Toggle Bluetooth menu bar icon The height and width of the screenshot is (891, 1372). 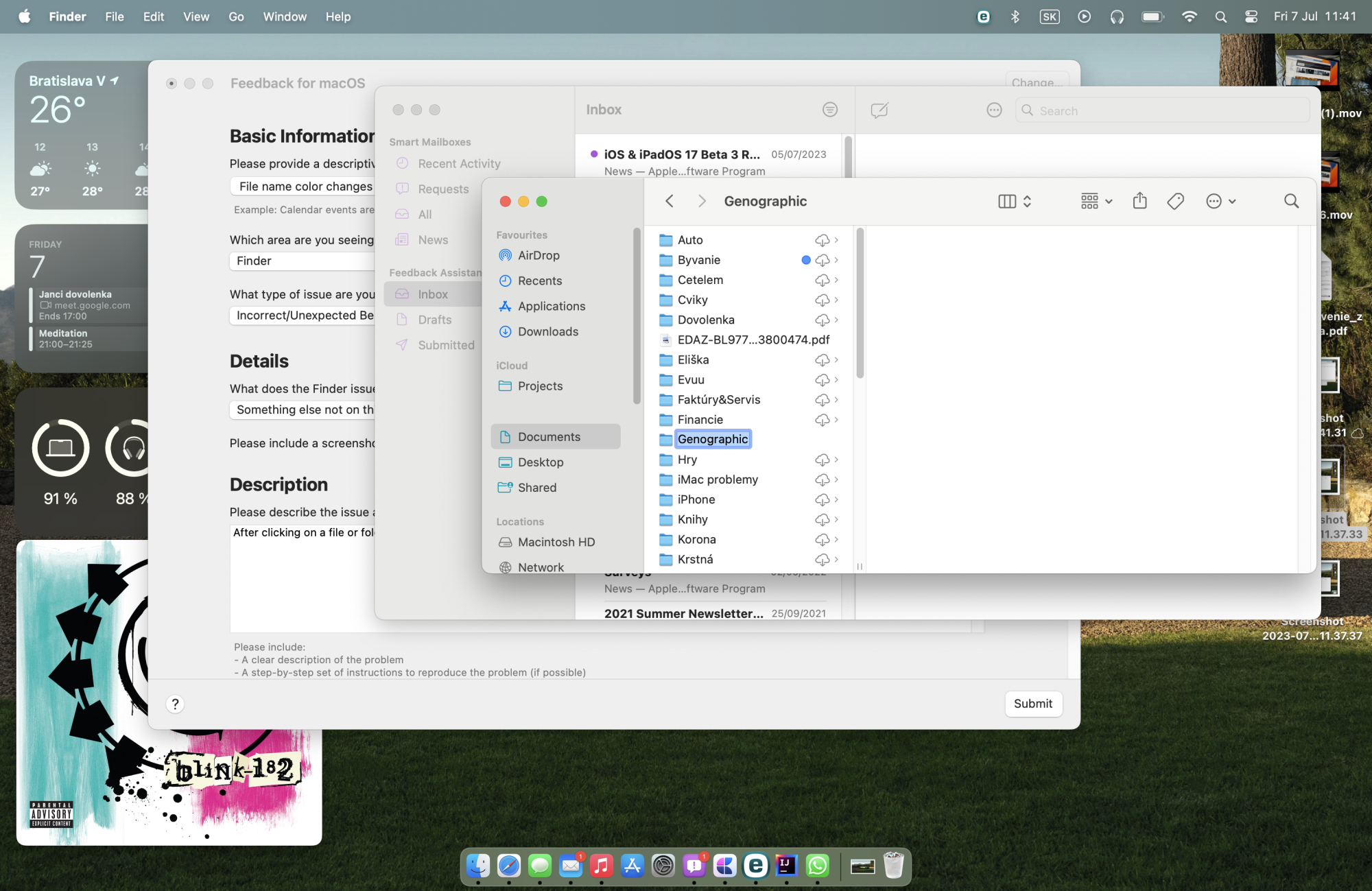click(1015, 16)
